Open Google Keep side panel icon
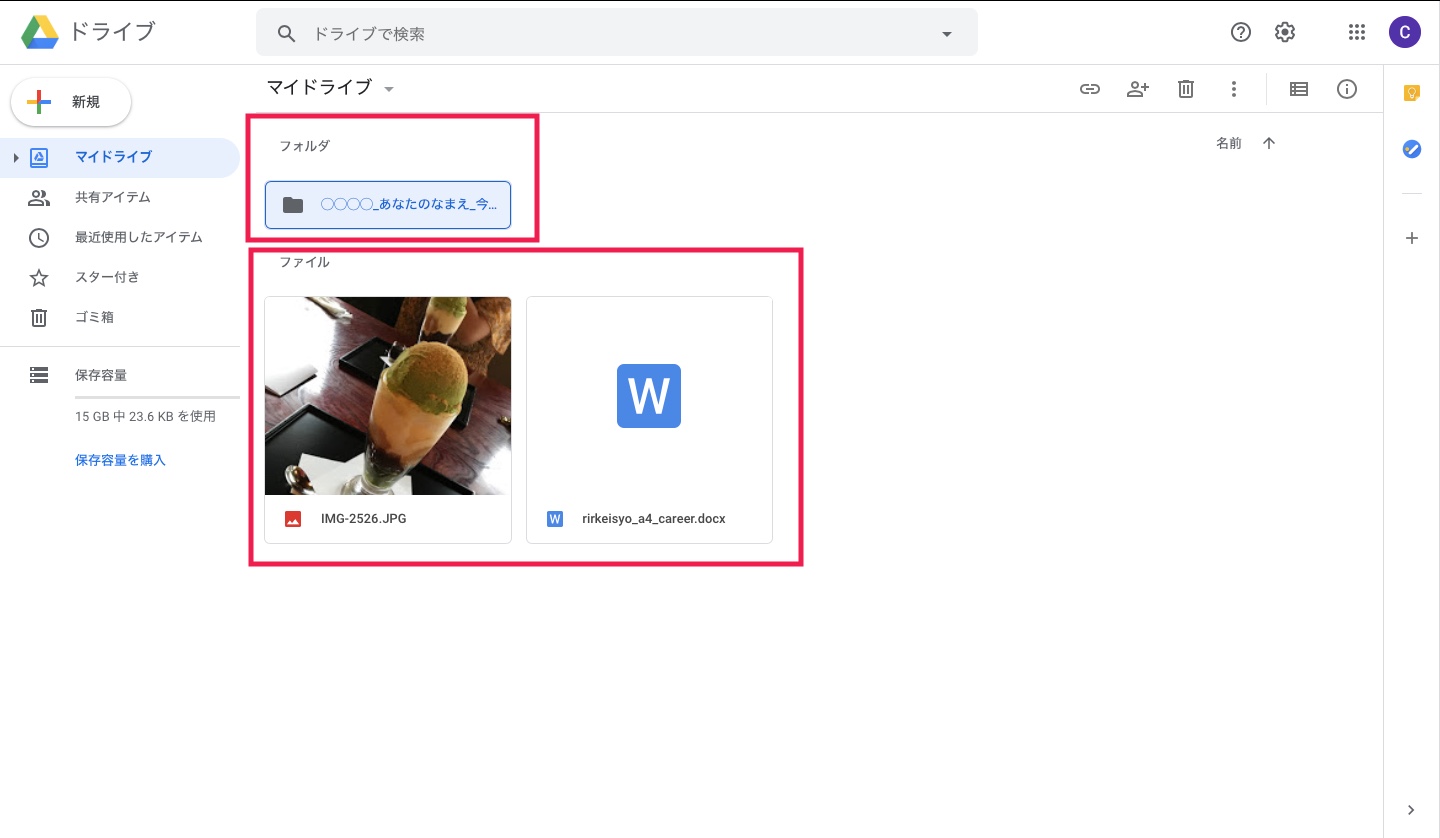This screenshot has height=838, width=1440. pyautogui.click(x=1412, y=93)
